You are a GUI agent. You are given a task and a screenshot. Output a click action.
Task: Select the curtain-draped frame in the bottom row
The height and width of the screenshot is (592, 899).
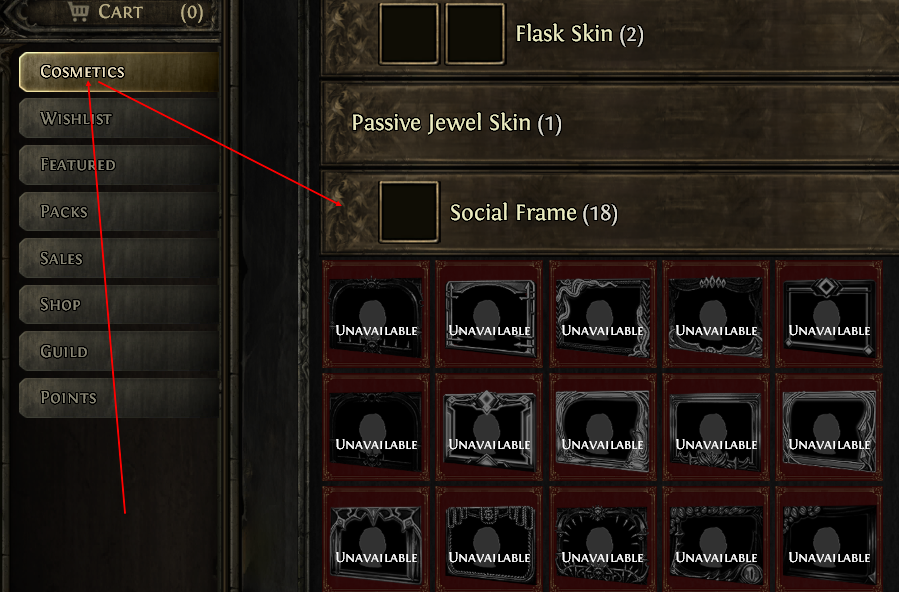(489, 540)
